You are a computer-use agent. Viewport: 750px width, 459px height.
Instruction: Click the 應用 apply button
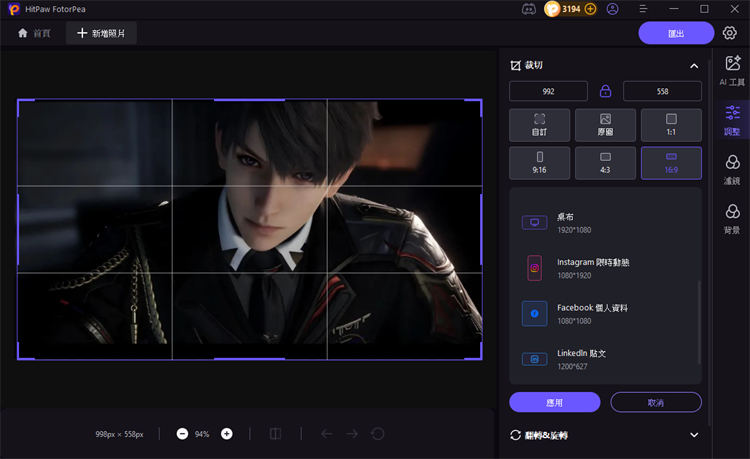[554, 403]
